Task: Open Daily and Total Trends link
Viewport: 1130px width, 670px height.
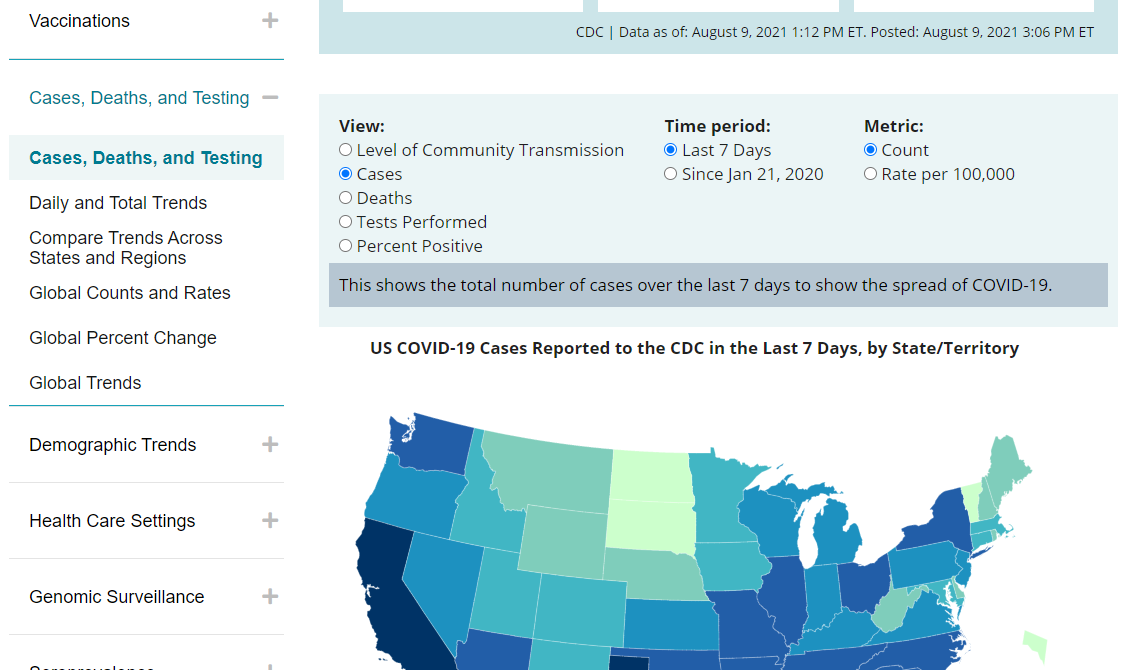Action: tap(118, 203)
